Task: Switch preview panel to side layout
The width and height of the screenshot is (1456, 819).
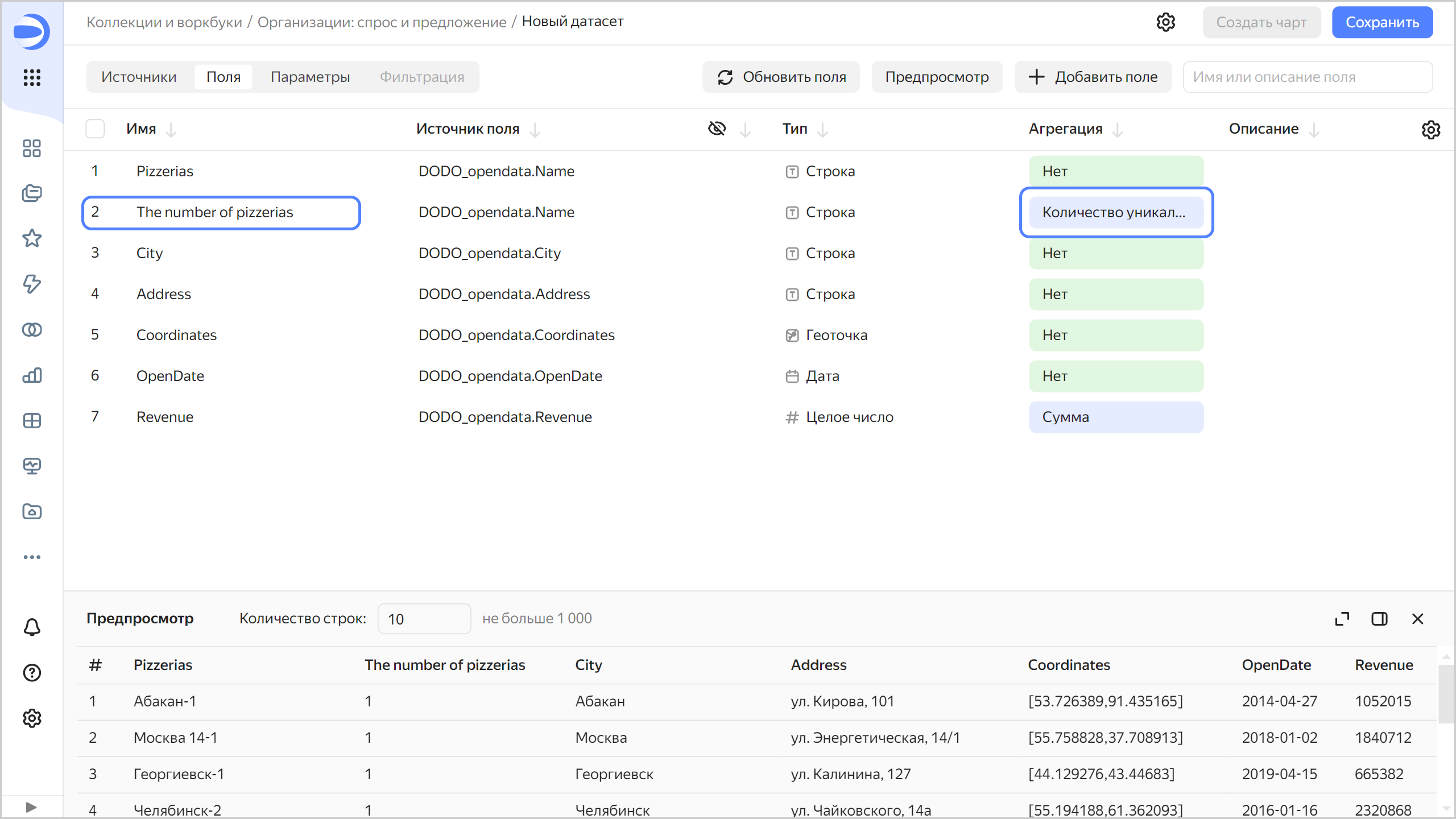Action: click(1379, 619)
